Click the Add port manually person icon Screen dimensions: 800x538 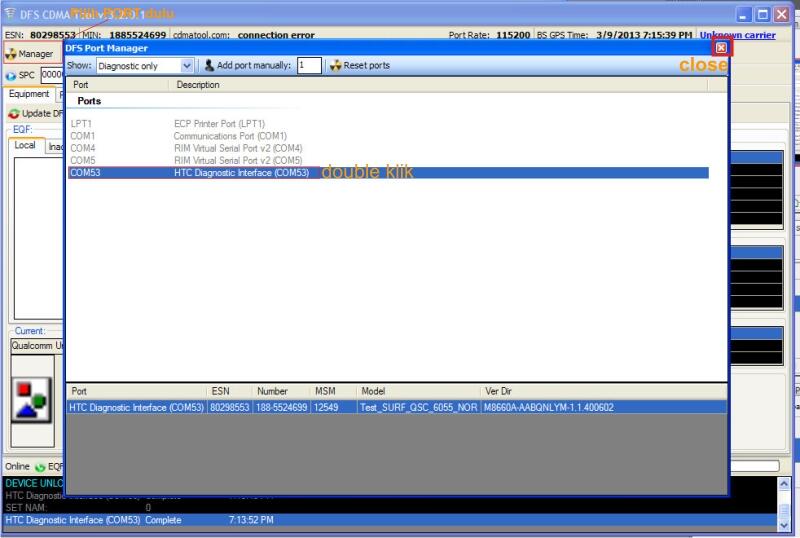[209, 65]
